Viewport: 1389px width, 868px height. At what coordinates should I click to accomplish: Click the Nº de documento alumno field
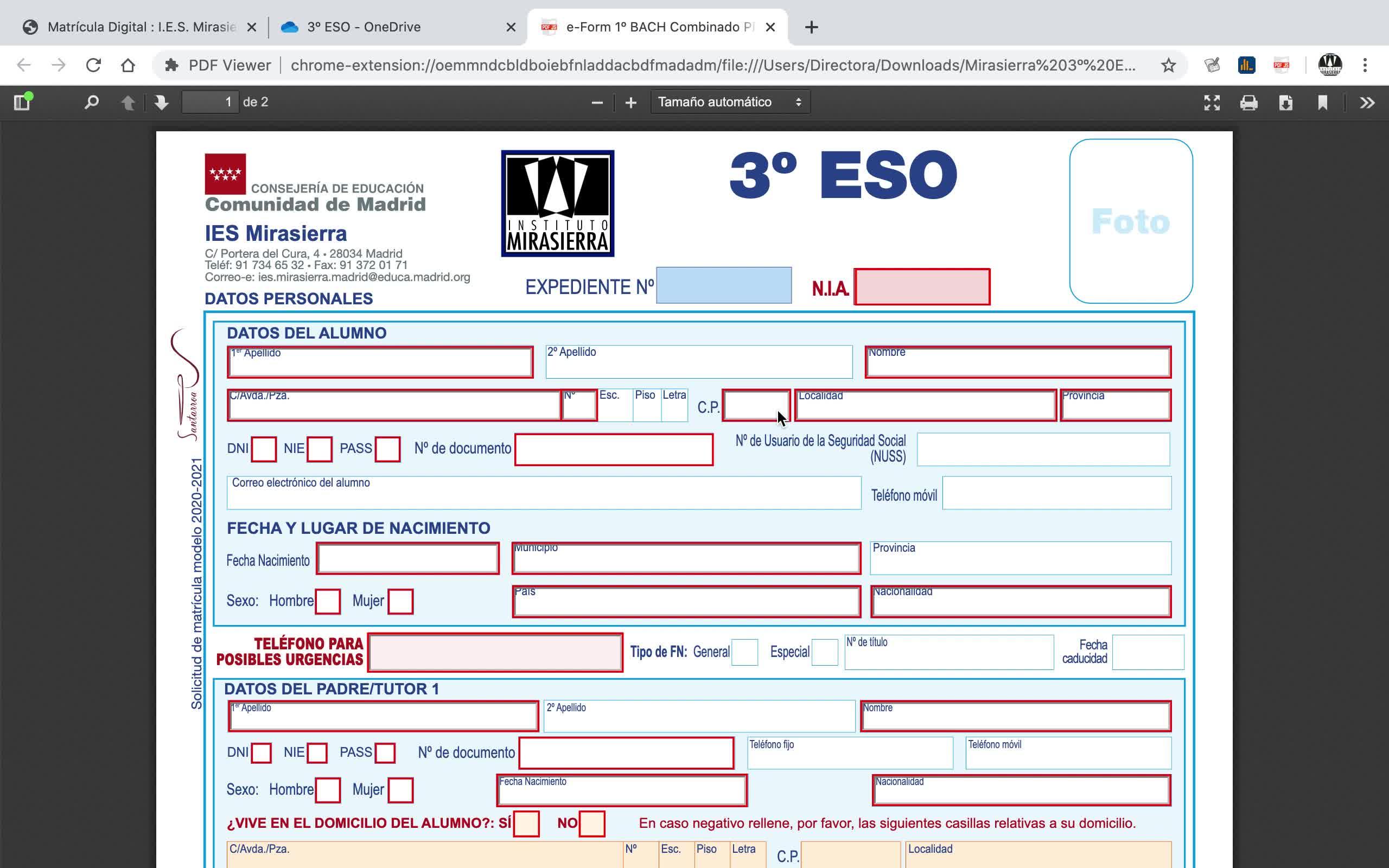(x=614, y=449)
